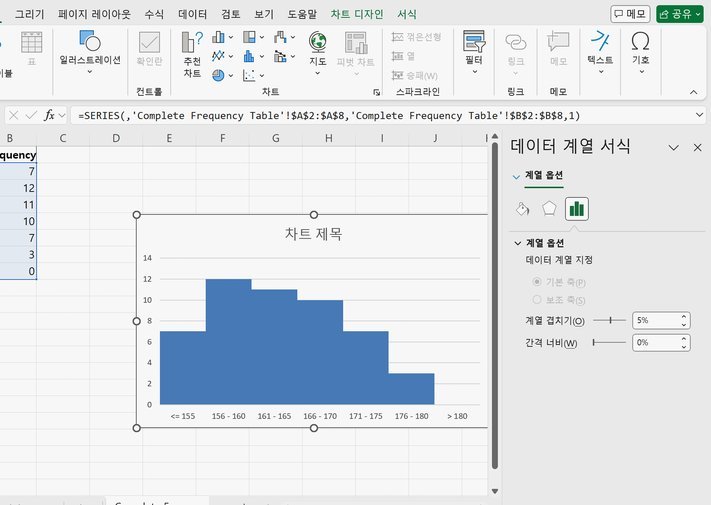The image size is (711, 505).
Task: Click the 메모 comments button
Action: (630, 14)
